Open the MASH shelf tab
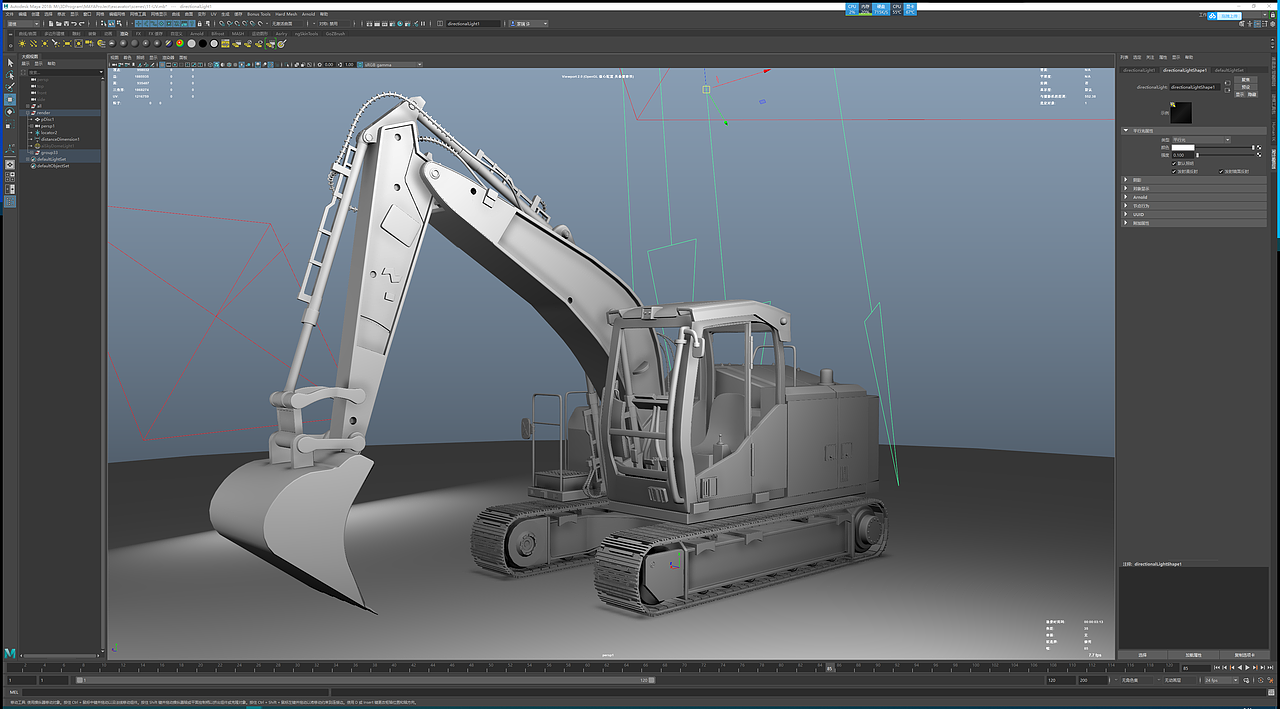Screen dimensions: 1280x709 click(x=237, y=34)
